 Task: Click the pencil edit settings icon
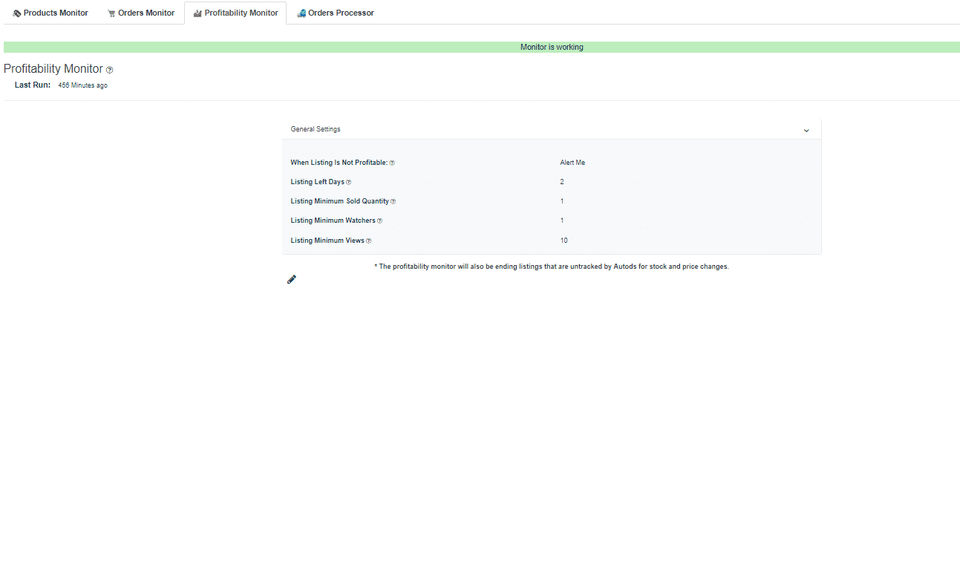[x=291, y=280]
